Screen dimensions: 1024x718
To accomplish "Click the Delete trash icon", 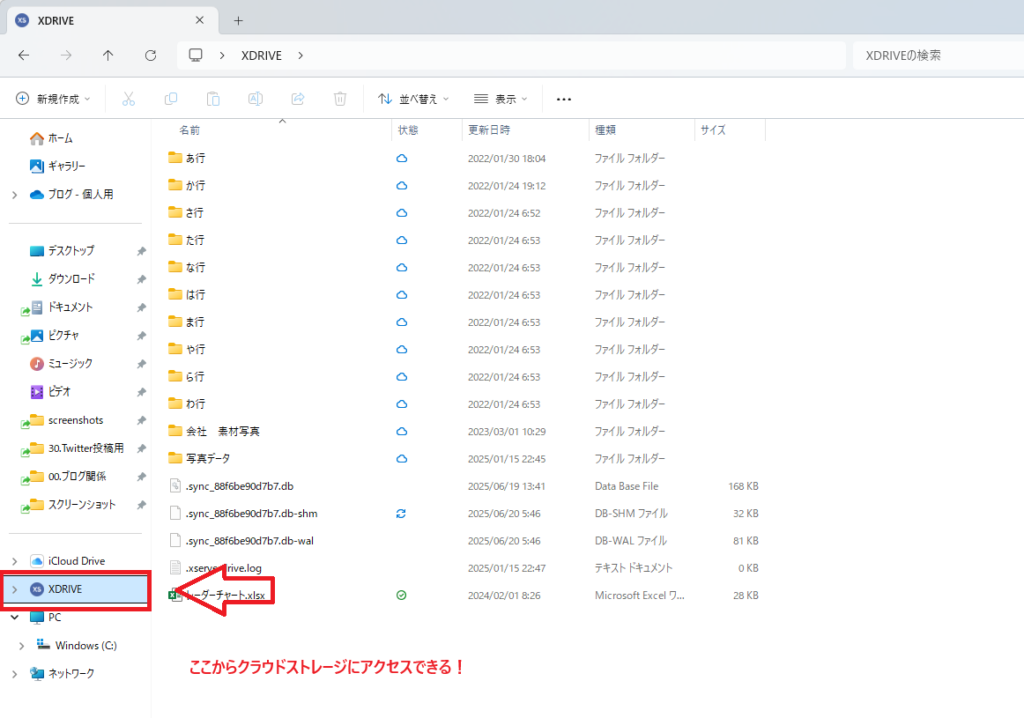I will click(x=340, y=99).
